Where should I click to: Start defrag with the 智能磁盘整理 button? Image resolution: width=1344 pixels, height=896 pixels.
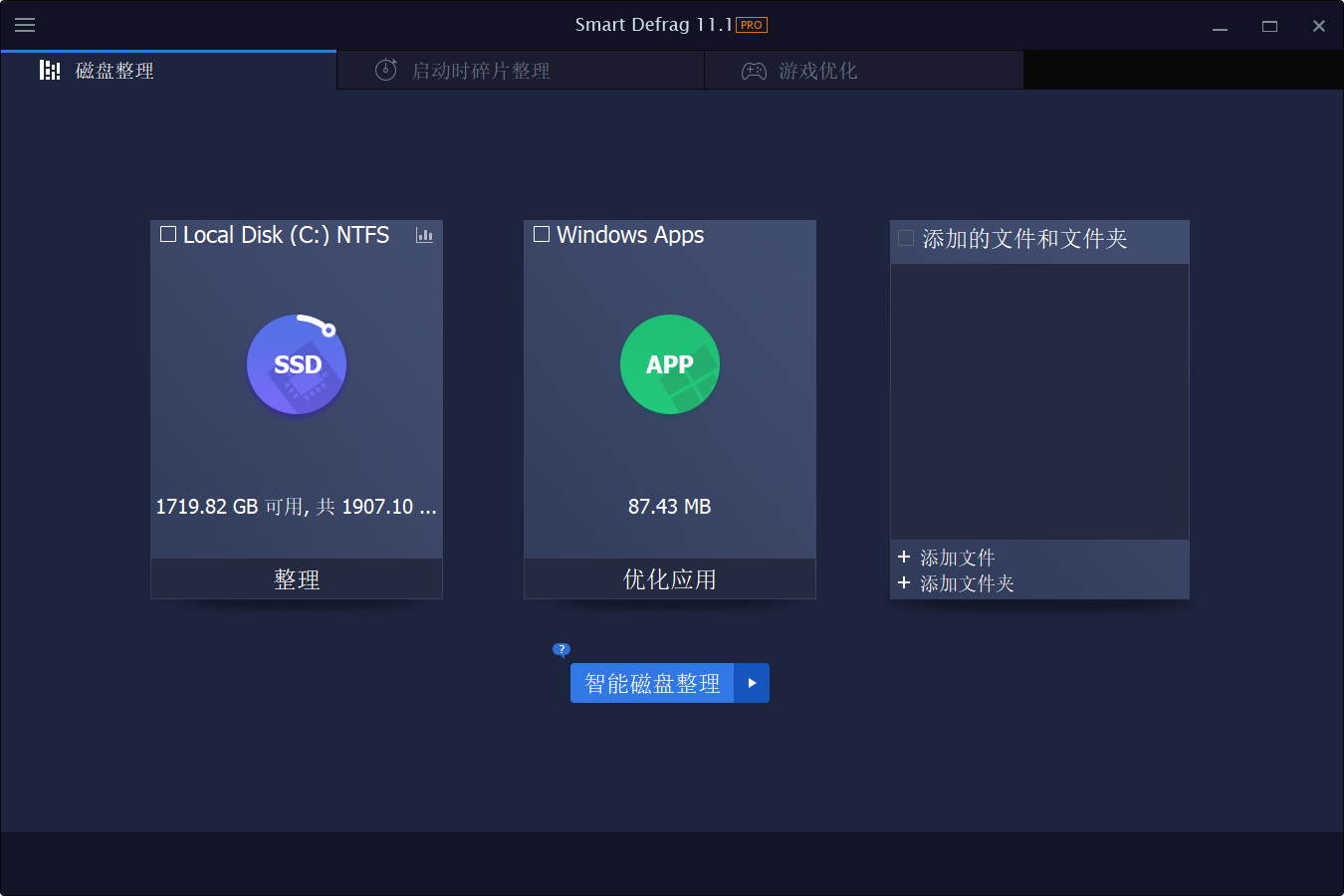click(x=652, y=683)
